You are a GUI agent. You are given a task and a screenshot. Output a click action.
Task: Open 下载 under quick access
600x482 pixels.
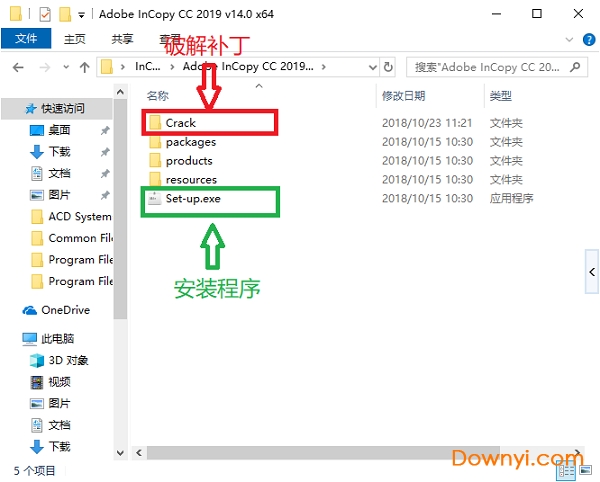pyautogui.click(x=59, y=152)
